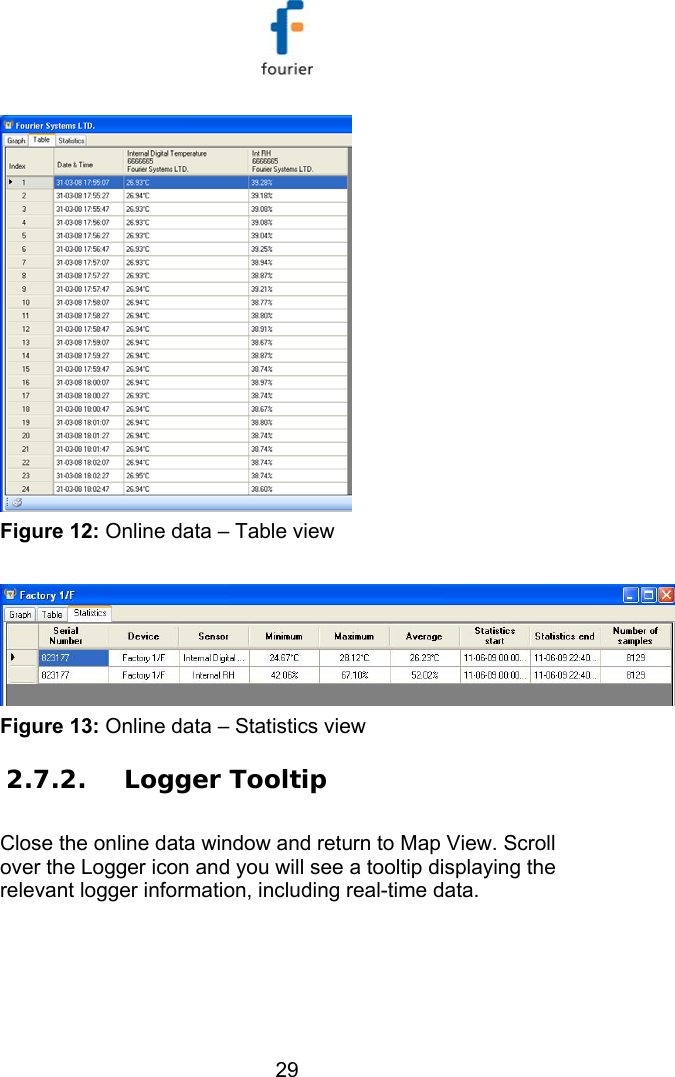Screen dimensions: 675x1077
Task: Click the cell '31-03-08 17:55:07'
Action: click(89, 183)
